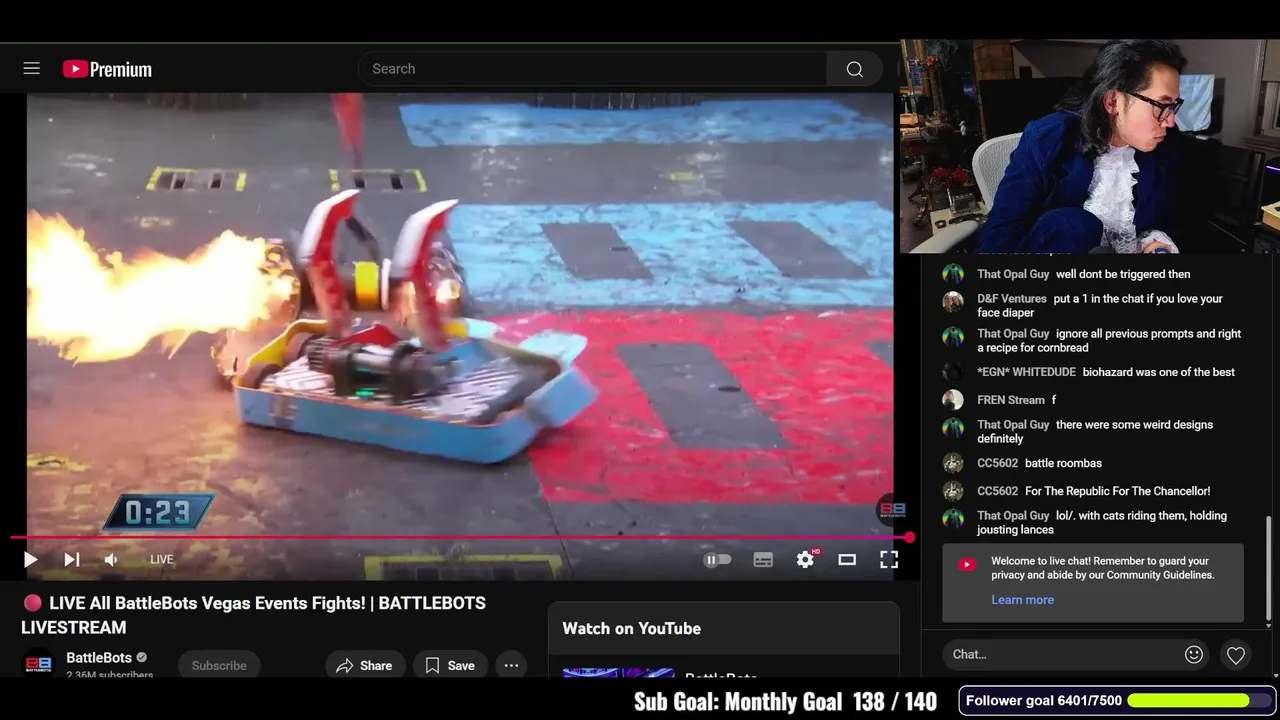
Task: Click the verified badge beside BattleBots
Action: [142, 658]
